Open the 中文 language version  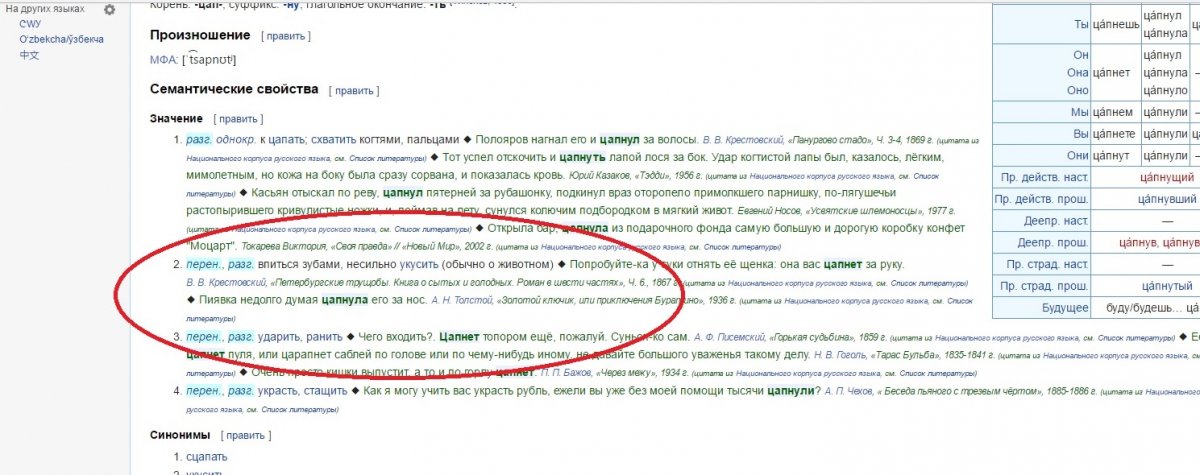point(29,55)
